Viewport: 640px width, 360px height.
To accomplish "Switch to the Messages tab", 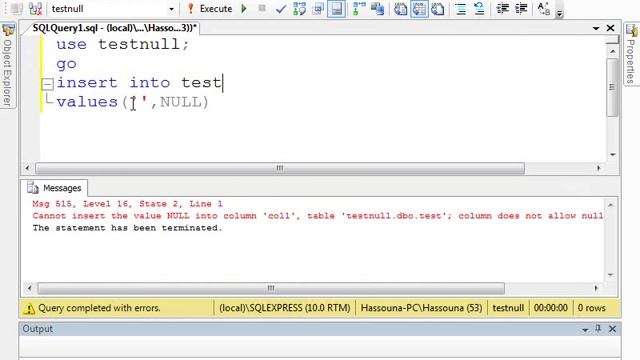I will tap(54, 188).
